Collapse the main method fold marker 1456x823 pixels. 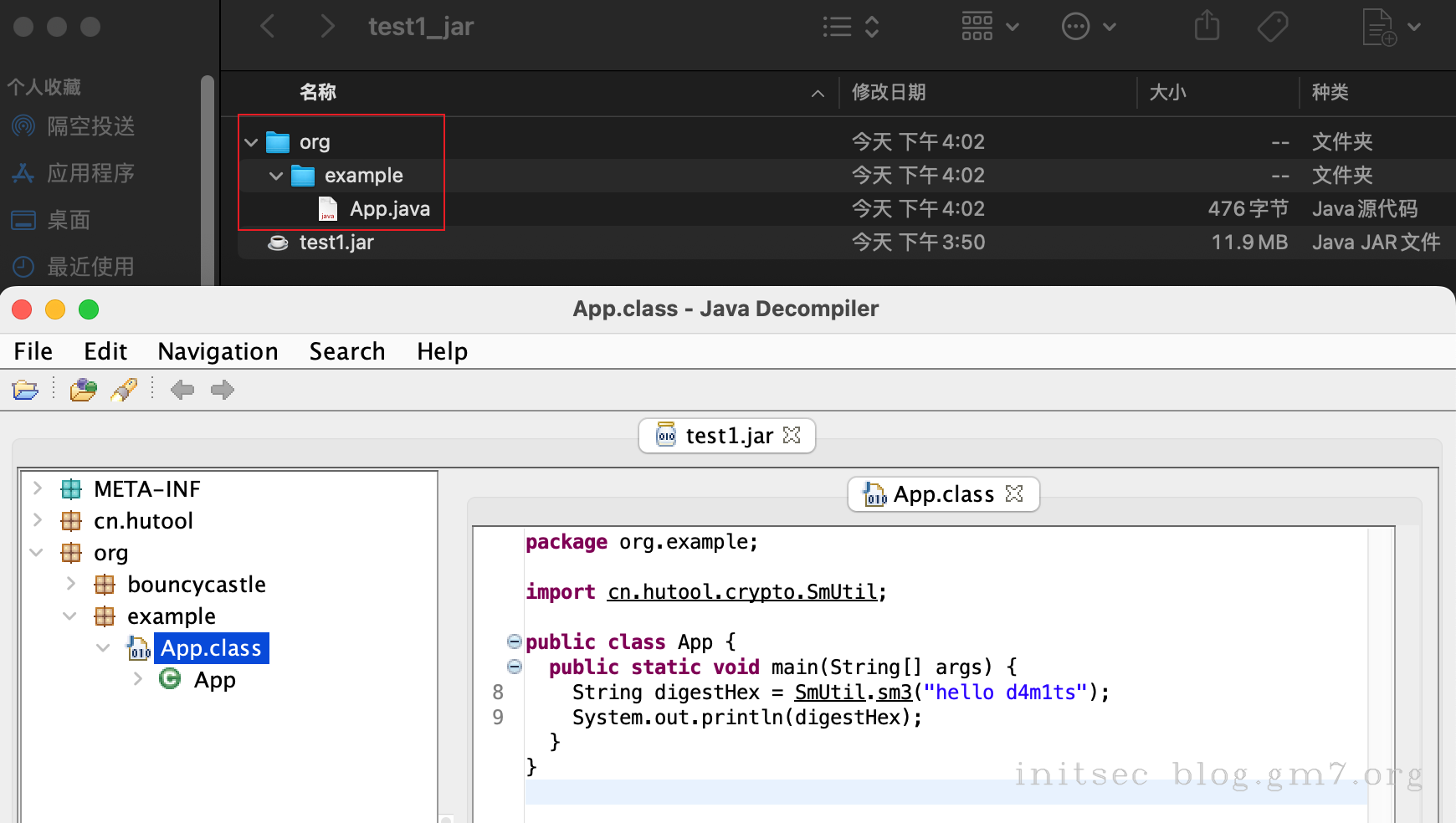515,667
